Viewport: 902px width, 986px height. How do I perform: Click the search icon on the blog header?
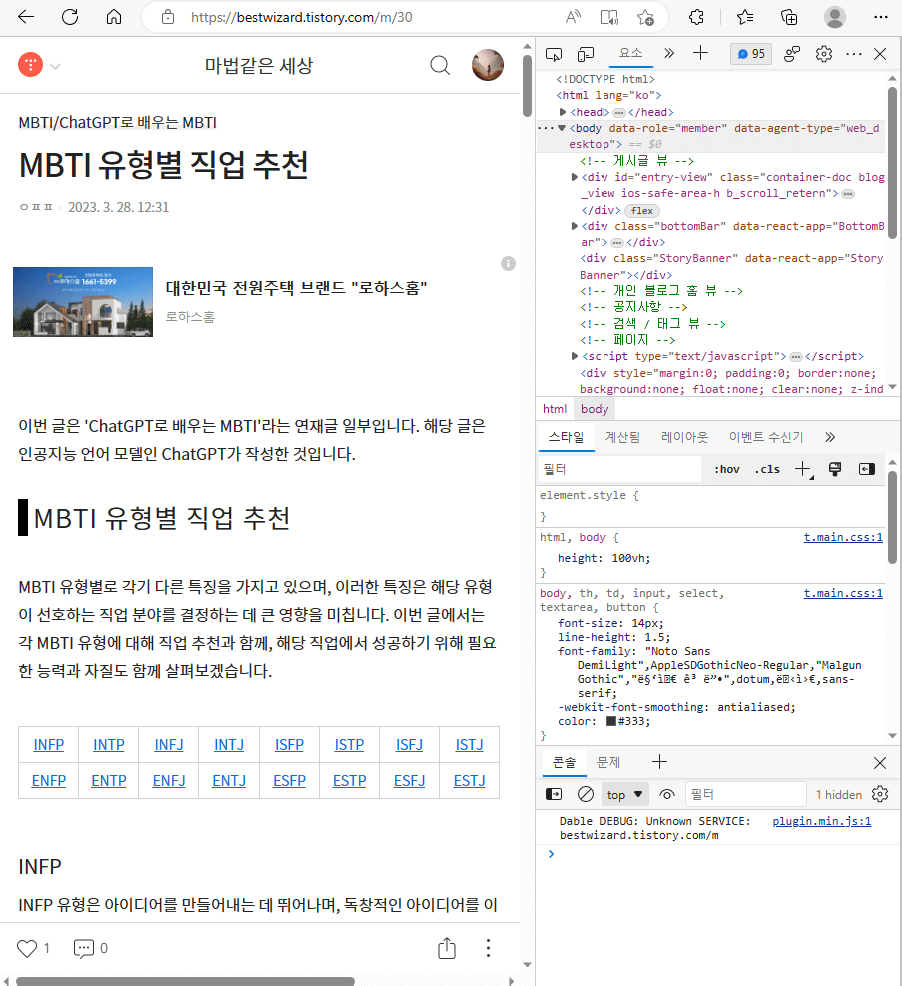[x=440, y=65]
